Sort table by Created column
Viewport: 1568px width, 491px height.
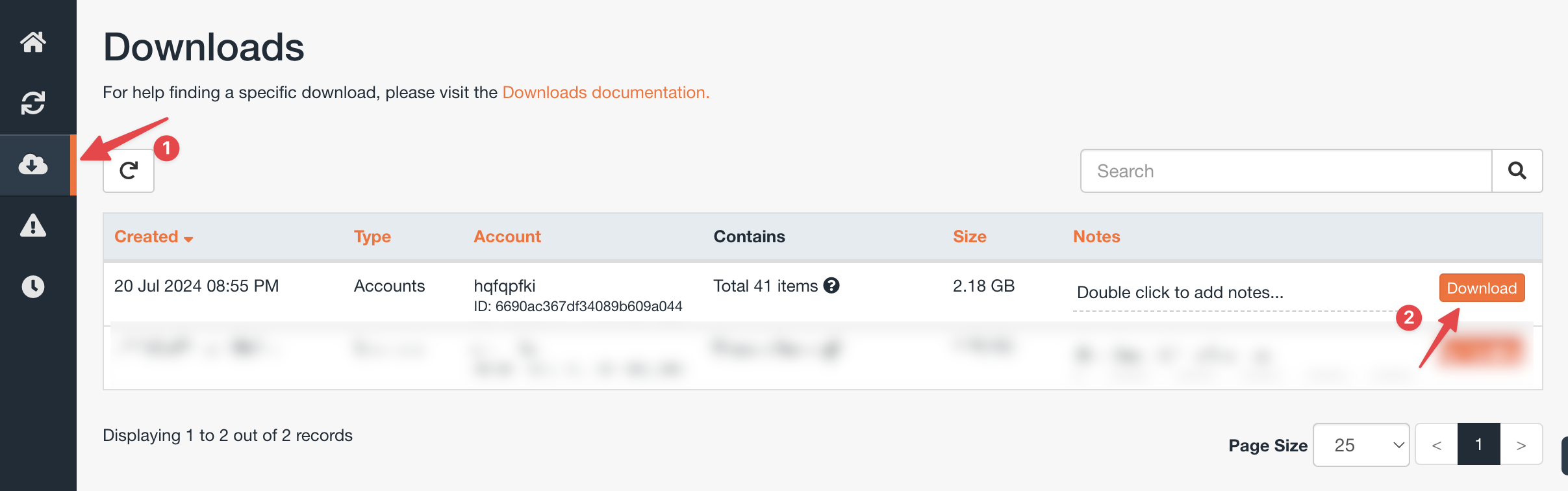[x=153, y=236]
